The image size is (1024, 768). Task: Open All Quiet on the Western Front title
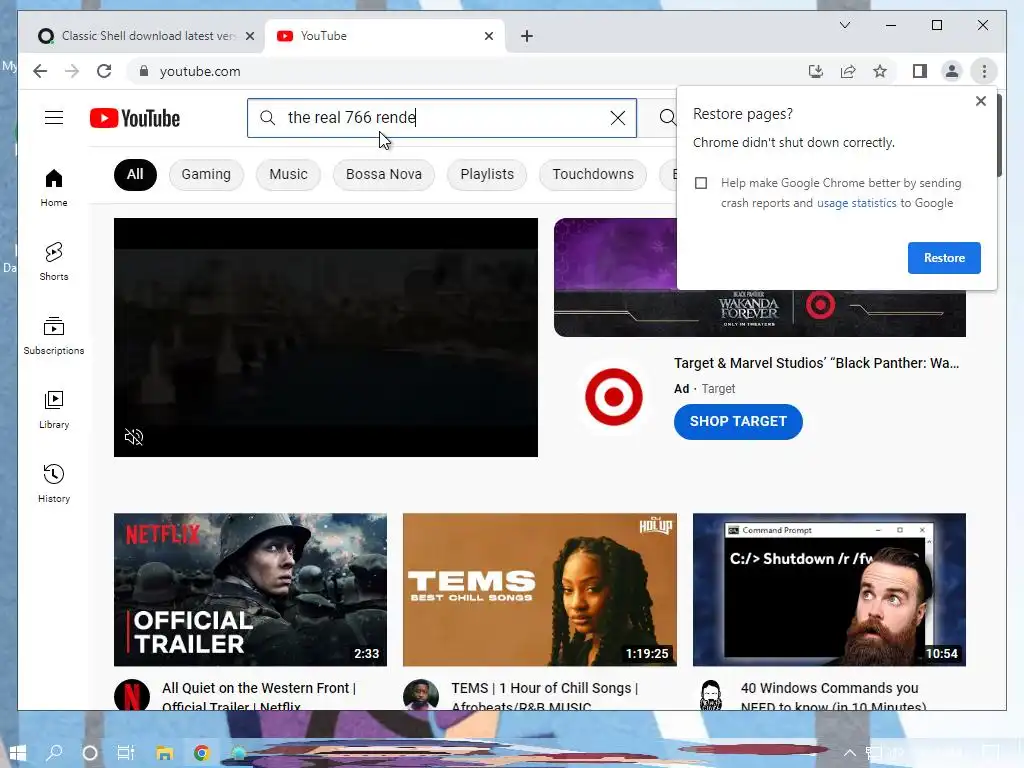click(x=259, y=696)
